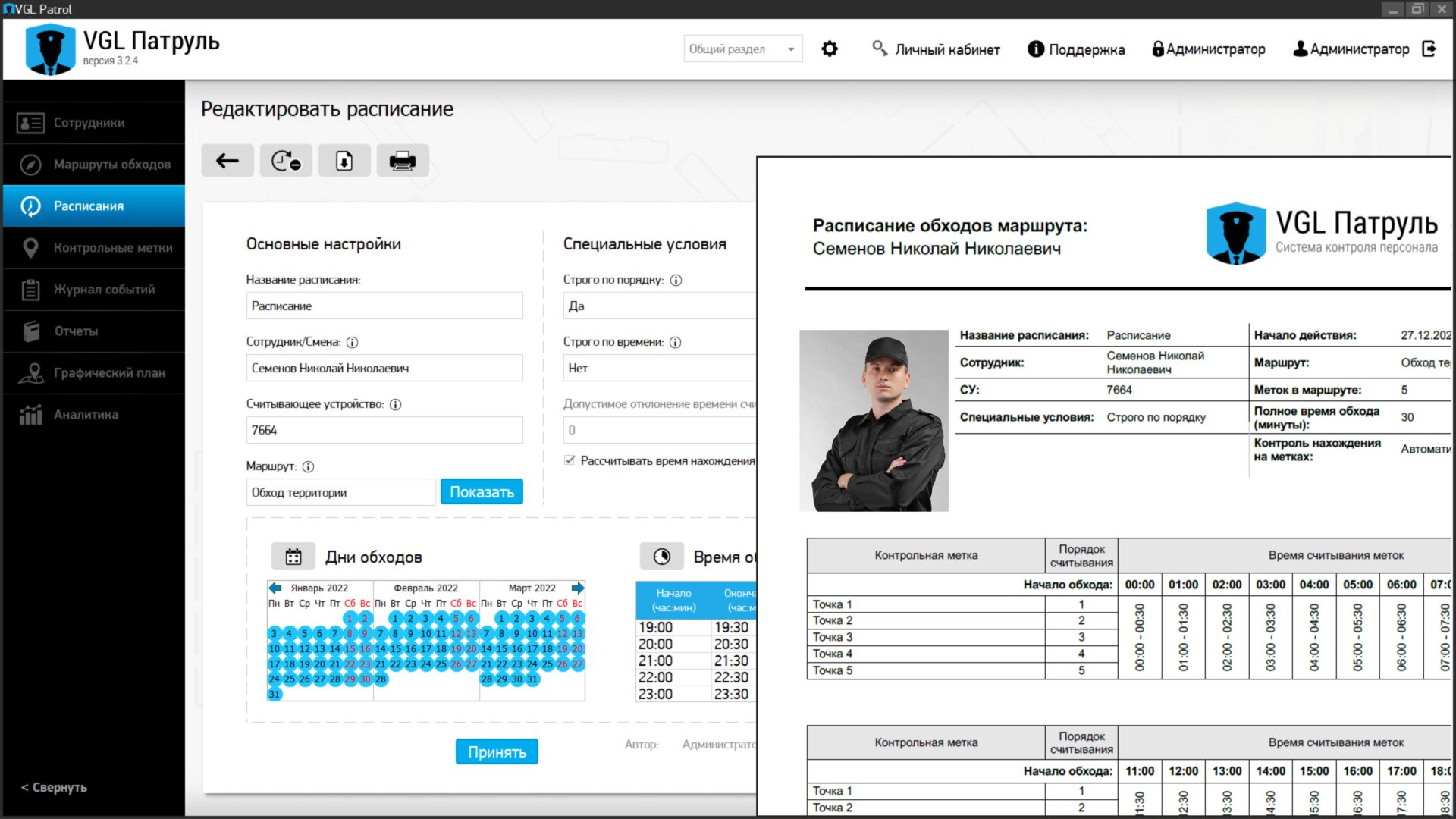Click the Маршруты обходов compass icon
The width and height of the screenshot is (1456, 819).
tap(30, 165)
